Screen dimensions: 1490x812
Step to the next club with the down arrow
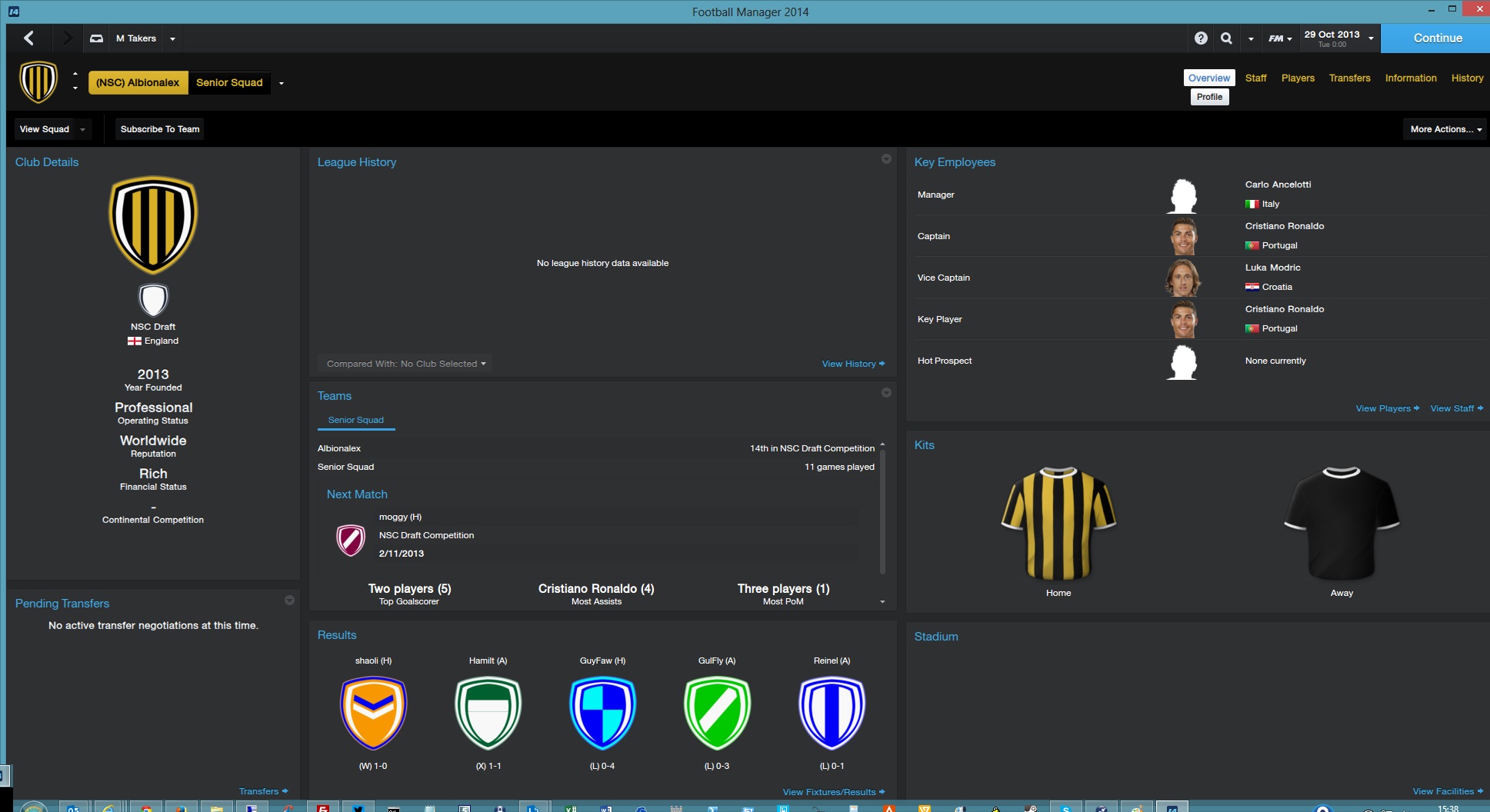(75, 88)
